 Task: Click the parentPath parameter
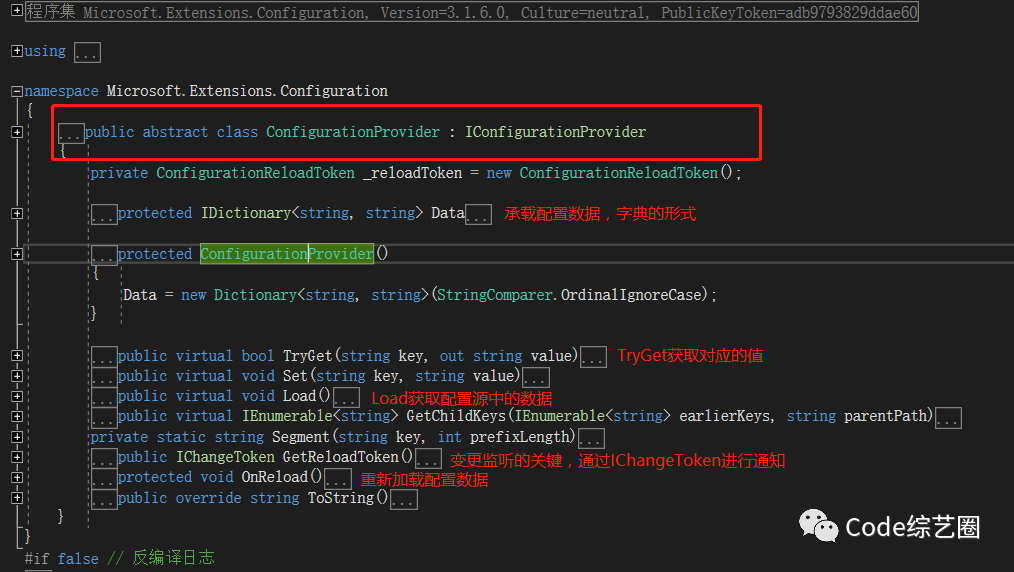(885, 416)
